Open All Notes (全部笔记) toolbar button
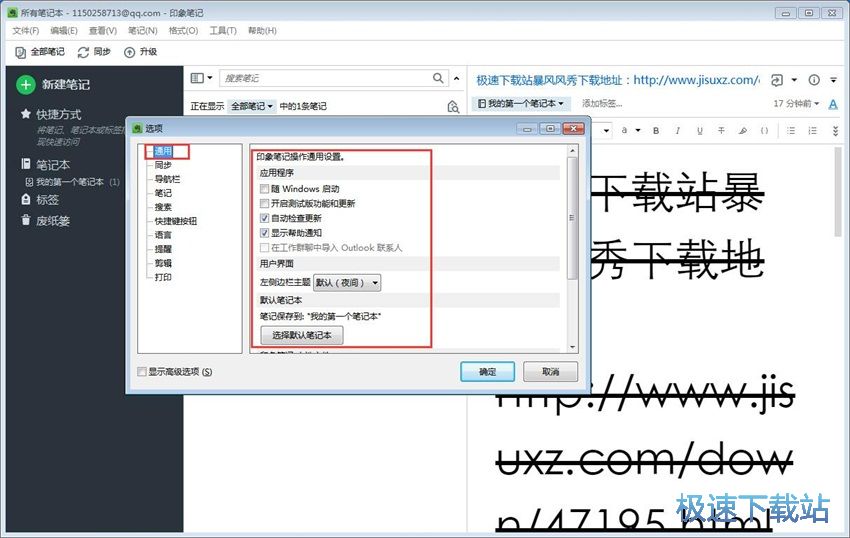The height and width of the screenshot is (538, 850). pos(40,52)
